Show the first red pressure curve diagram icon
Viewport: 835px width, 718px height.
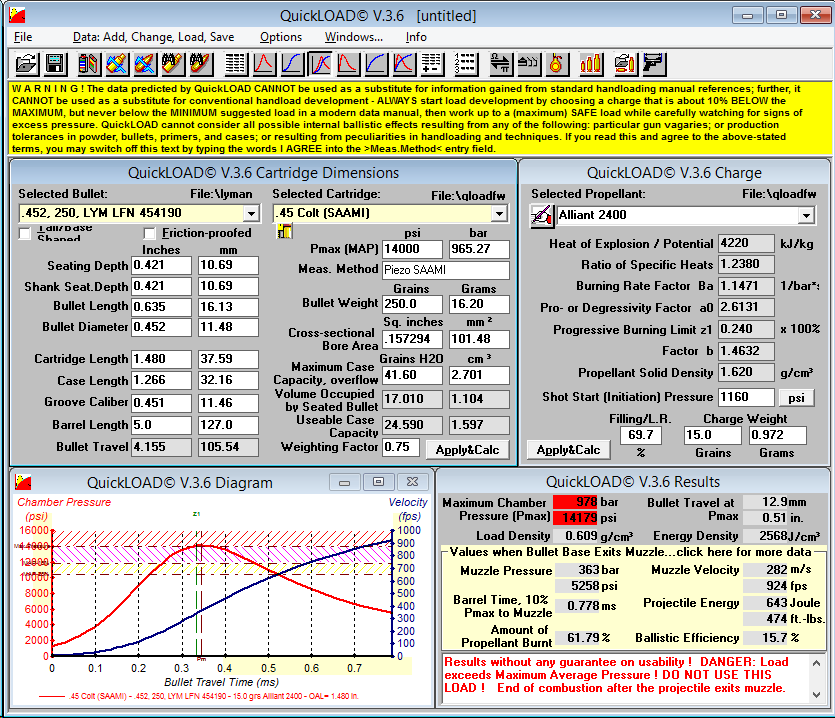coord(264,64)
